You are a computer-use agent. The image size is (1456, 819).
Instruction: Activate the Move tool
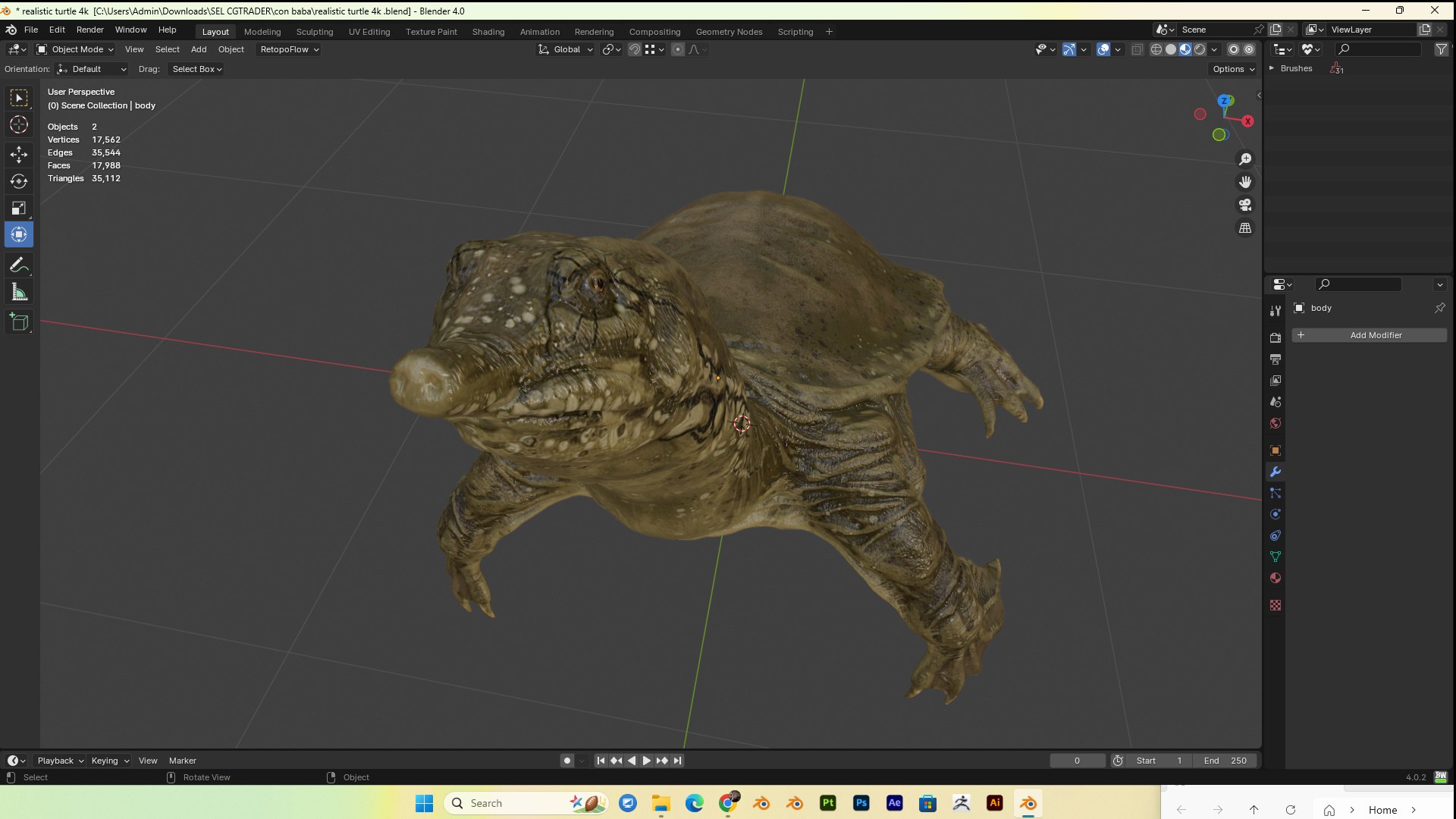[19, 155]
